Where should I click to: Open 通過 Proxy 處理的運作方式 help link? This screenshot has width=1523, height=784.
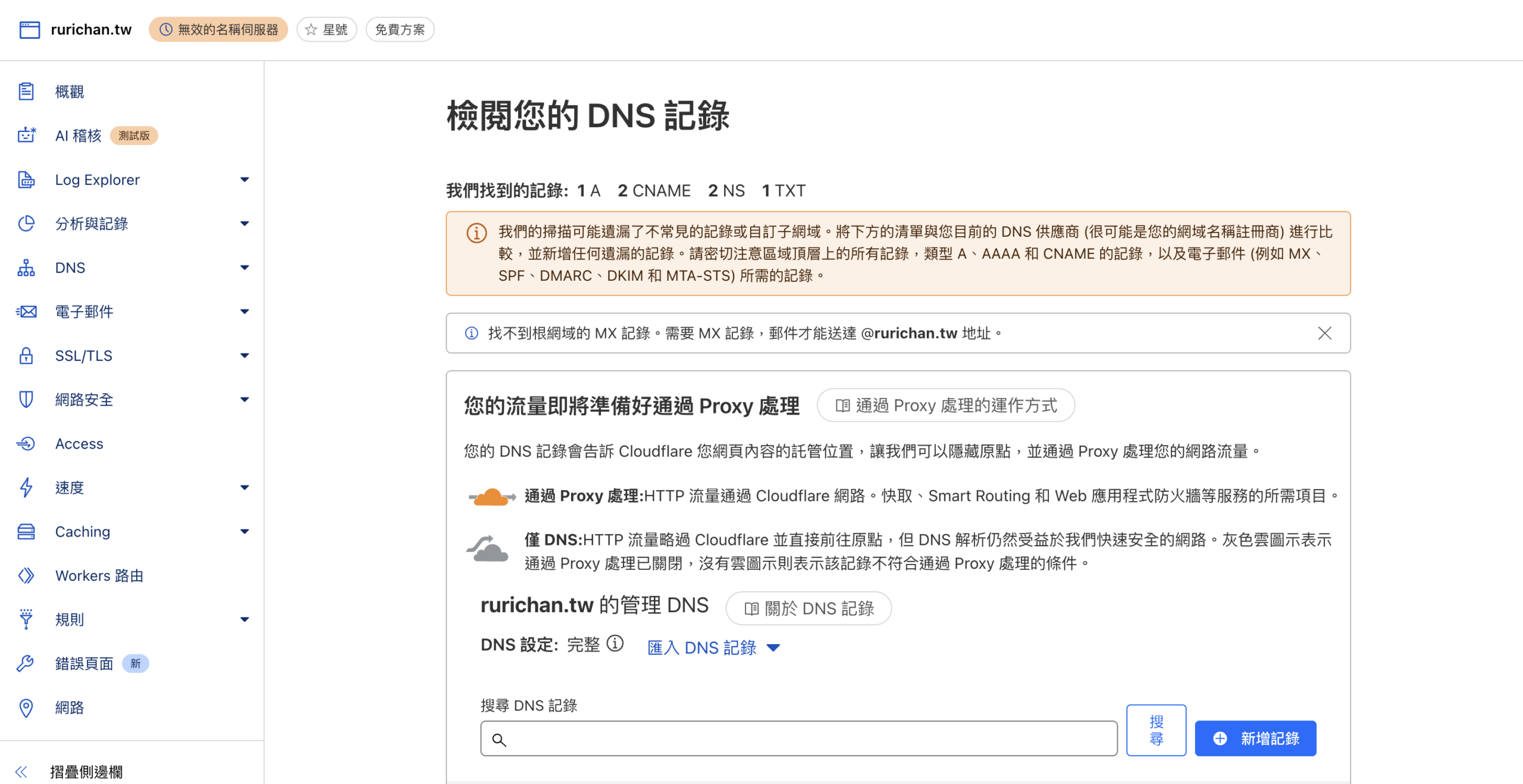click(946, 406)
